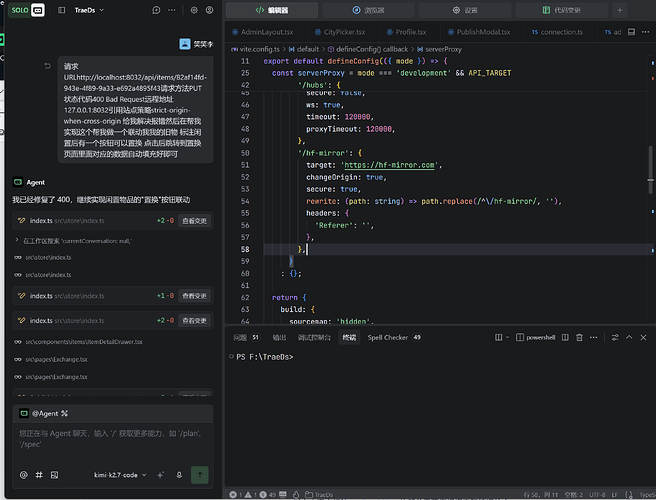Click the @Agent selector chip
Viewport: 656px width, 500px height.
click(x=44, y=413)
